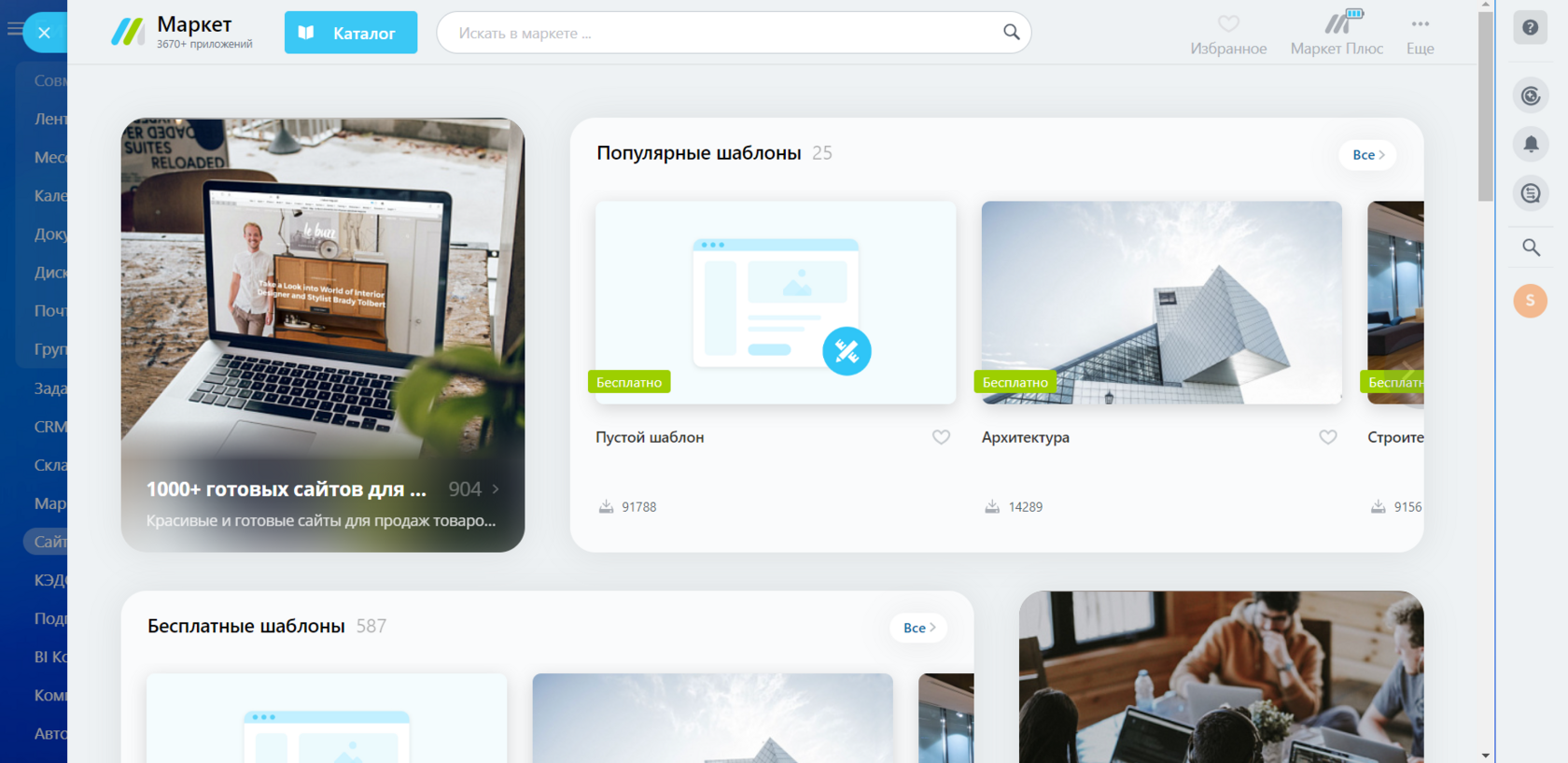1568x763 pixels.
Task: Click the page scrollbar thumb
Action: coord(1486,106)
